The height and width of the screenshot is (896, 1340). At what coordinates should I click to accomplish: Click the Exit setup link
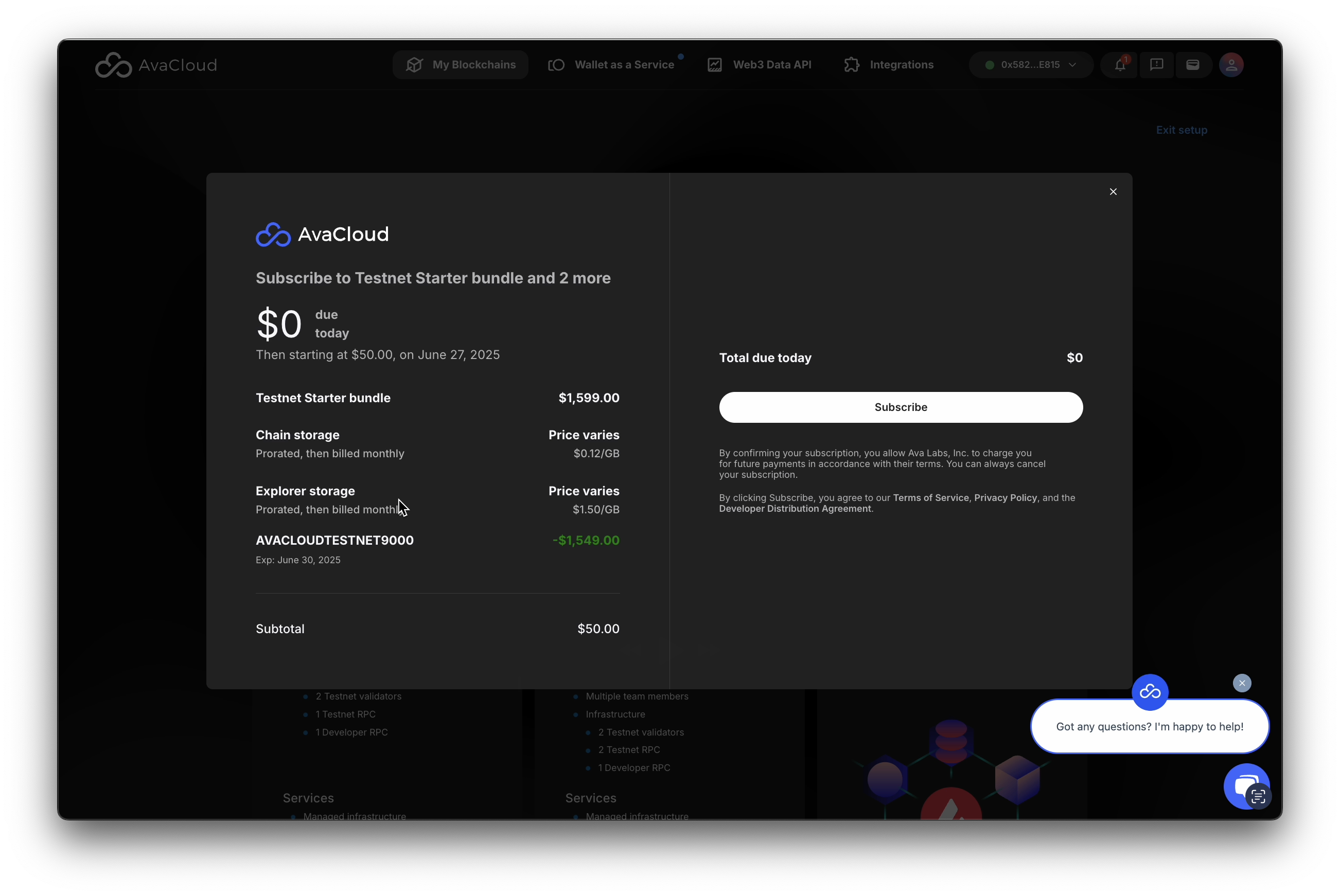(x=1181, y=130)
